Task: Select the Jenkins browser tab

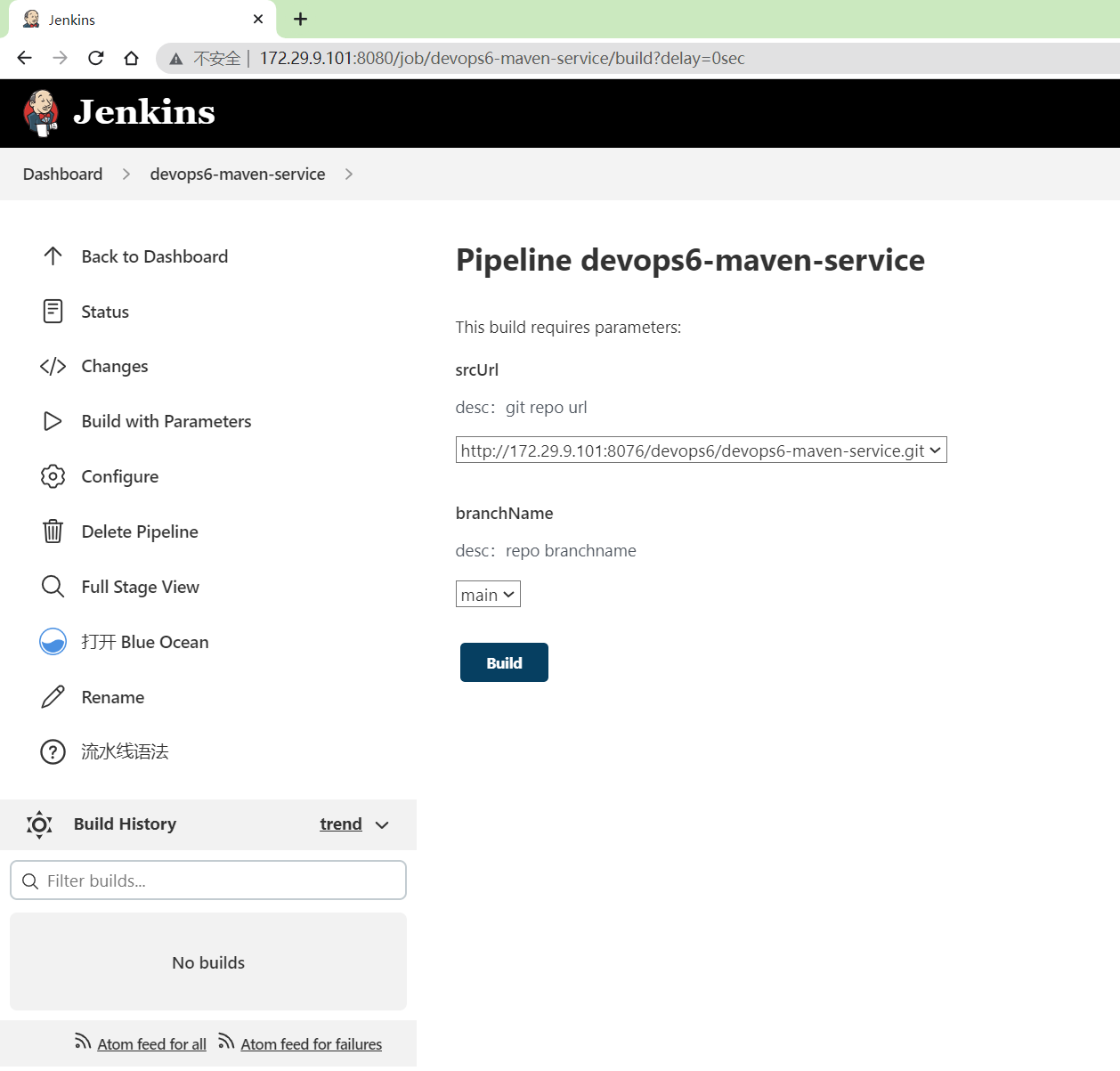Action: coord(142,20)
